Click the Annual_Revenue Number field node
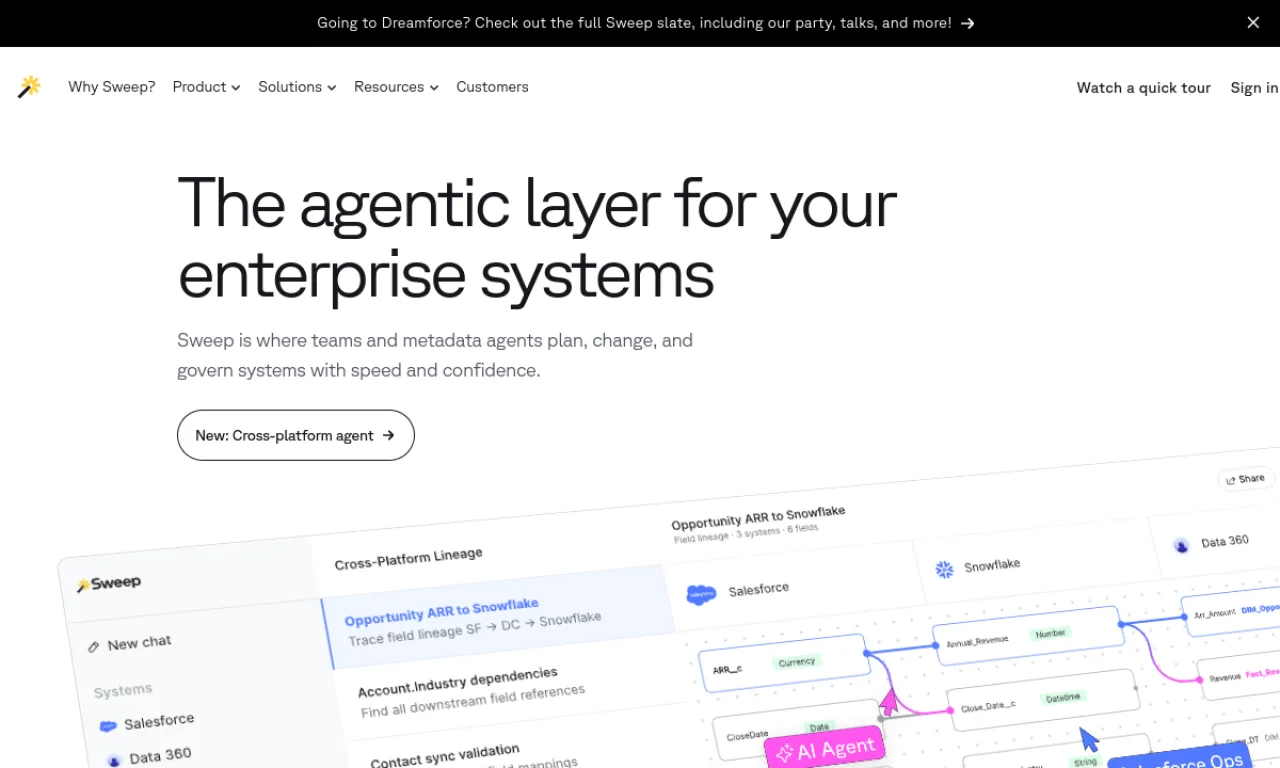1280x768 pixels. [1027, 634]
